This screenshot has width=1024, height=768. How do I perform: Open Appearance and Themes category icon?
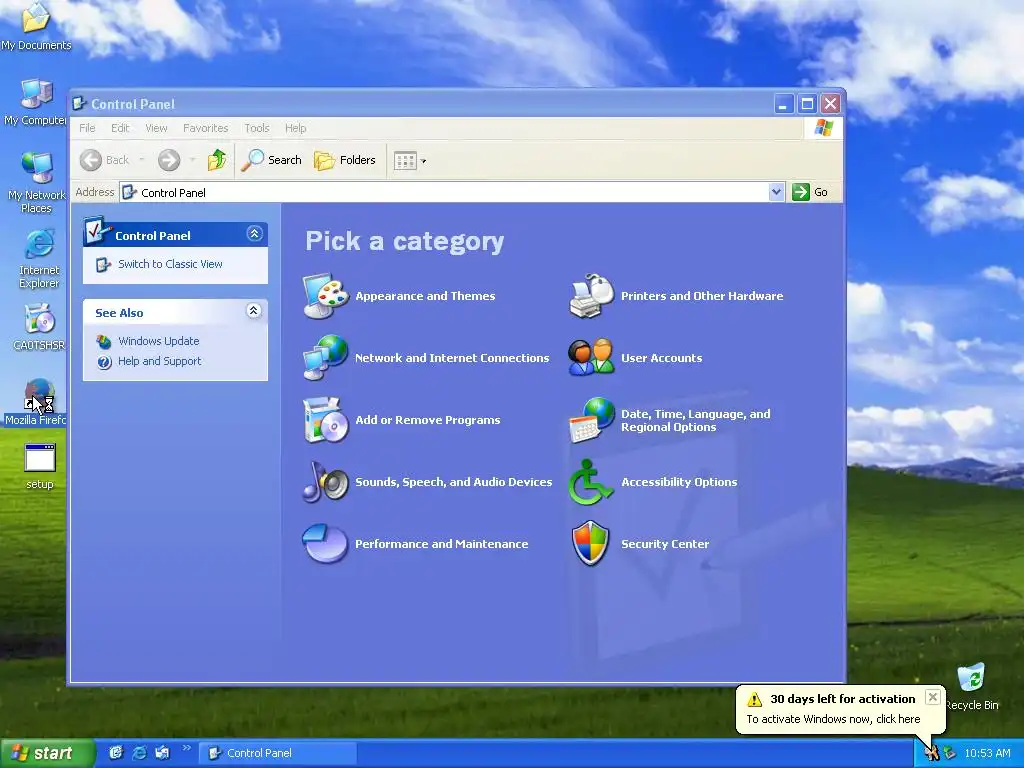pyautogui.click(x=325, y=296)
